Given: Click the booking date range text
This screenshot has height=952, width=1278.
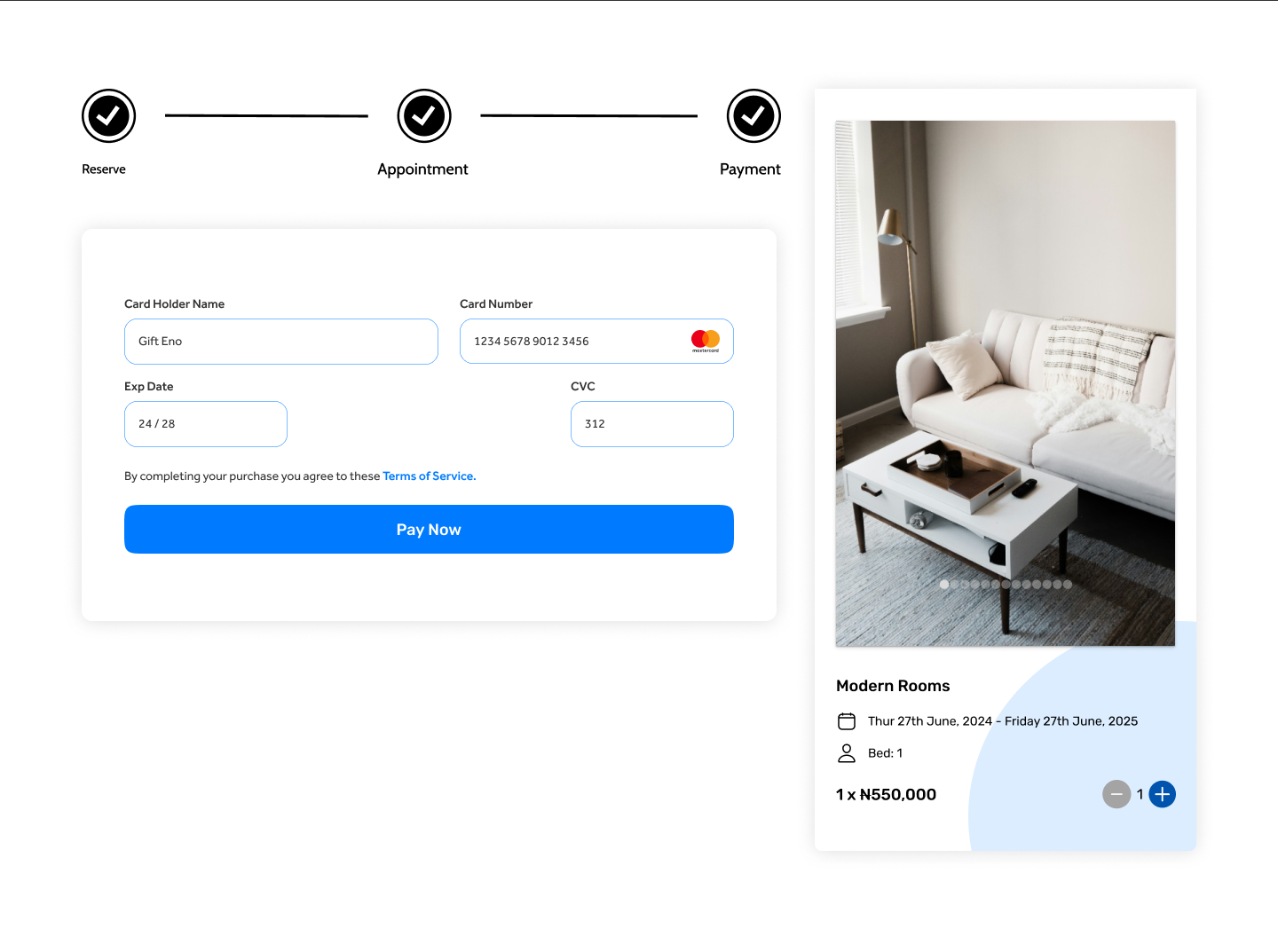Looking at the screenshot, I should [x=1003, y=721].
